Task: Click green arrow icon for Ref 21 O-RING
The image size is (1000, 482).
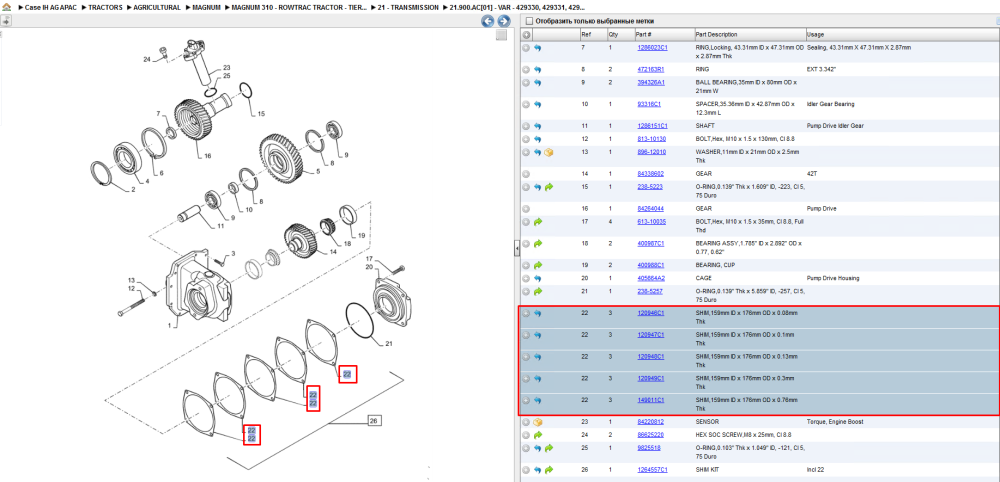Action: 537,291
